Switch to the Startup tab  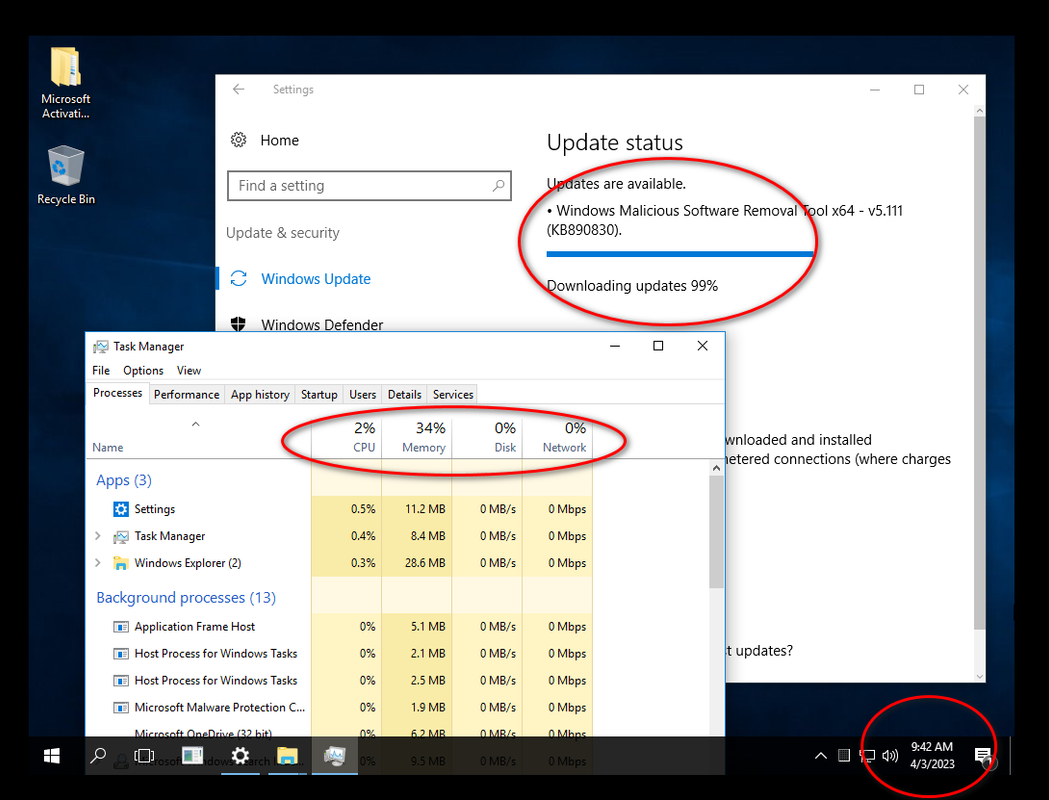pos(319,395)
